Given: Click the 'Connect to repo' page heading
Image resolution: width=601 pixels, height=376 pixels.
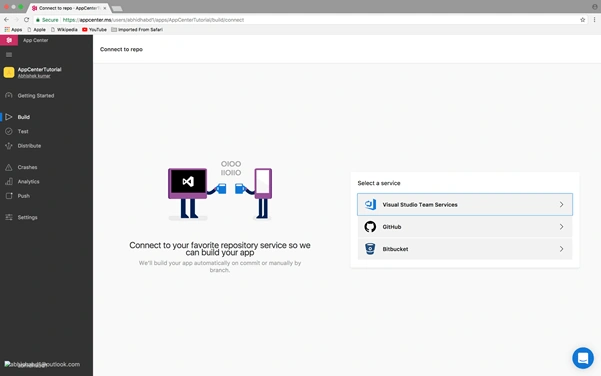Looking at the screenshot, I should (x=121, y=49).
